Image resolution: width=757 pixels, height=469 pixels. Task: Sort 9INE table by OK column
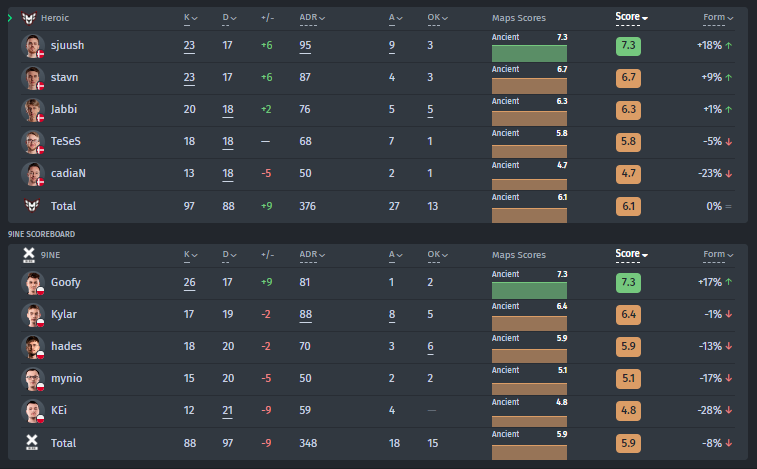tap(437, 255)
